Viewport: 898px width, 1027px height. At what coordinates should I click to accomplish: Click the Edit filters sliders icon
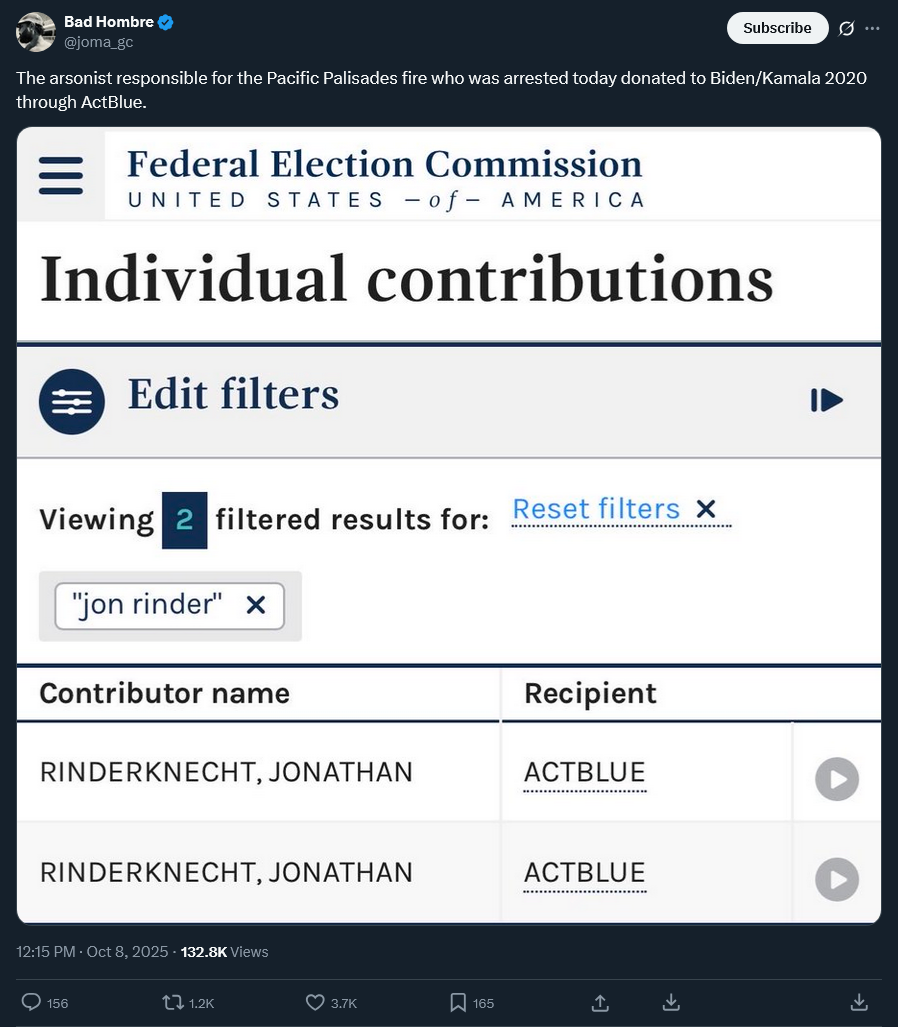(x=71, y=402)
